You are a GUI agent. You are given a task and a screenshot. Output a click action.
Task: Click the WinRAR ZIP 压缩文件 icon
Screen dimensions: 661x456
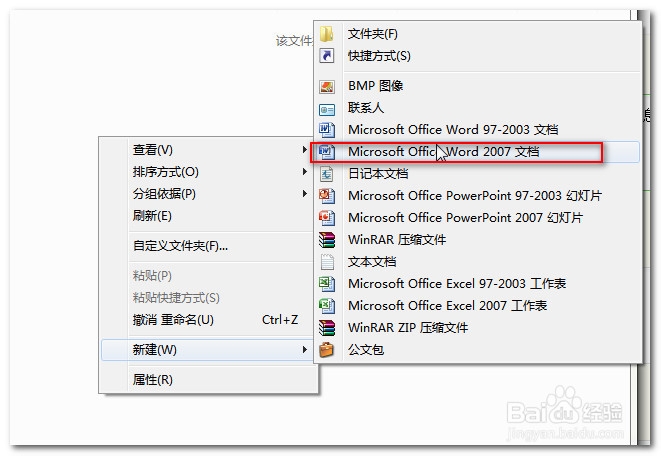pyautogui.click(x=327, y=327)
